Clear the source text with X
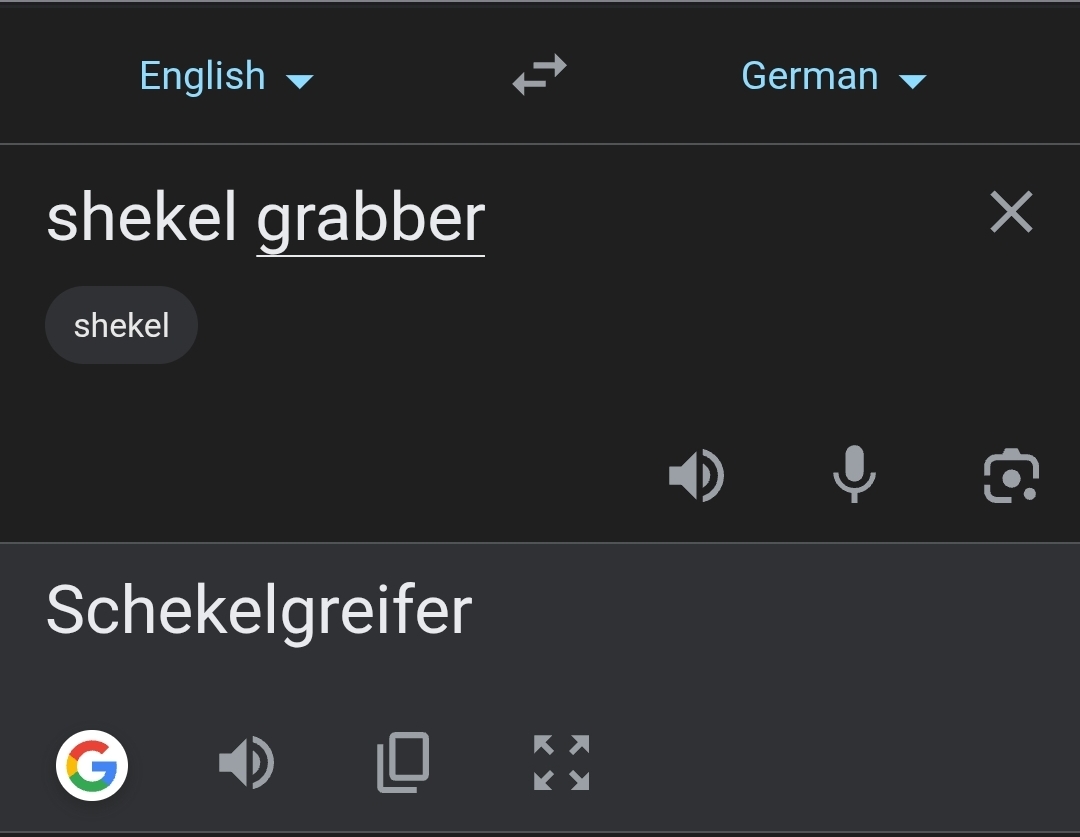 1010,212
